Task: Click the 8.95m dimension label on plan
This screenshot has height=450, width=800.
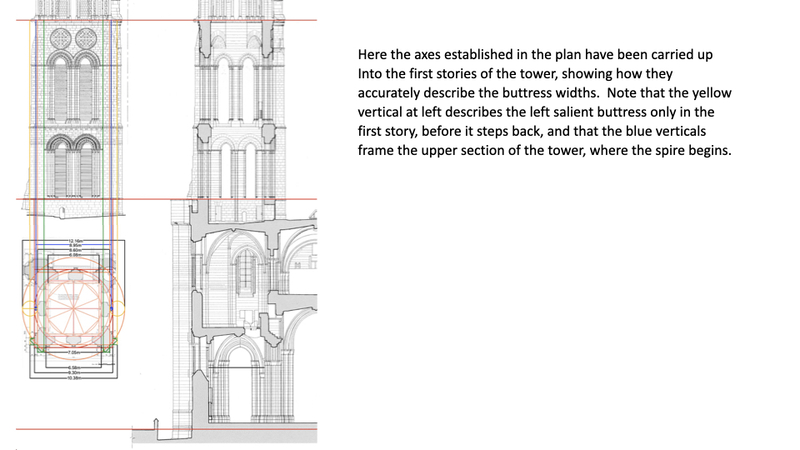Action: (x=74, y=245)
